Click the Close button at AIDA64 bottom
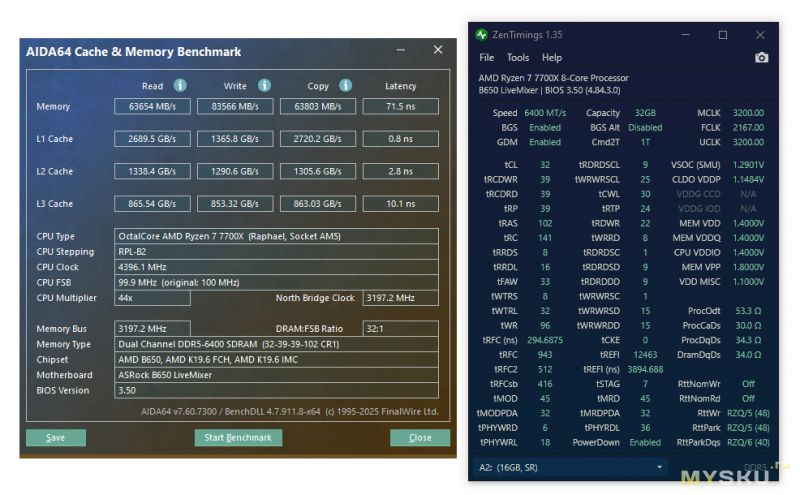The height and width of the screenshot is (495, 800). pyautogui.click(x=420, y=438)
